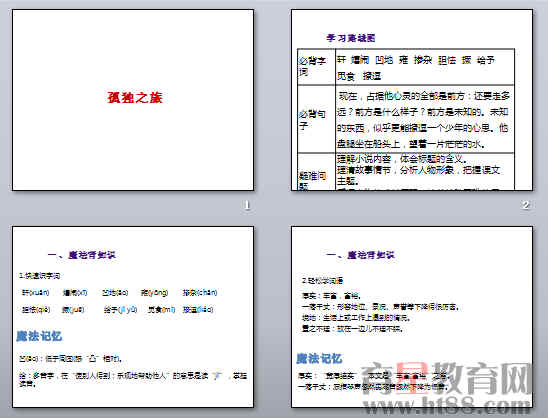Click the red title text 孤独之旅
548x418 pixels.
pyautogui.click(x=135, y=98)
